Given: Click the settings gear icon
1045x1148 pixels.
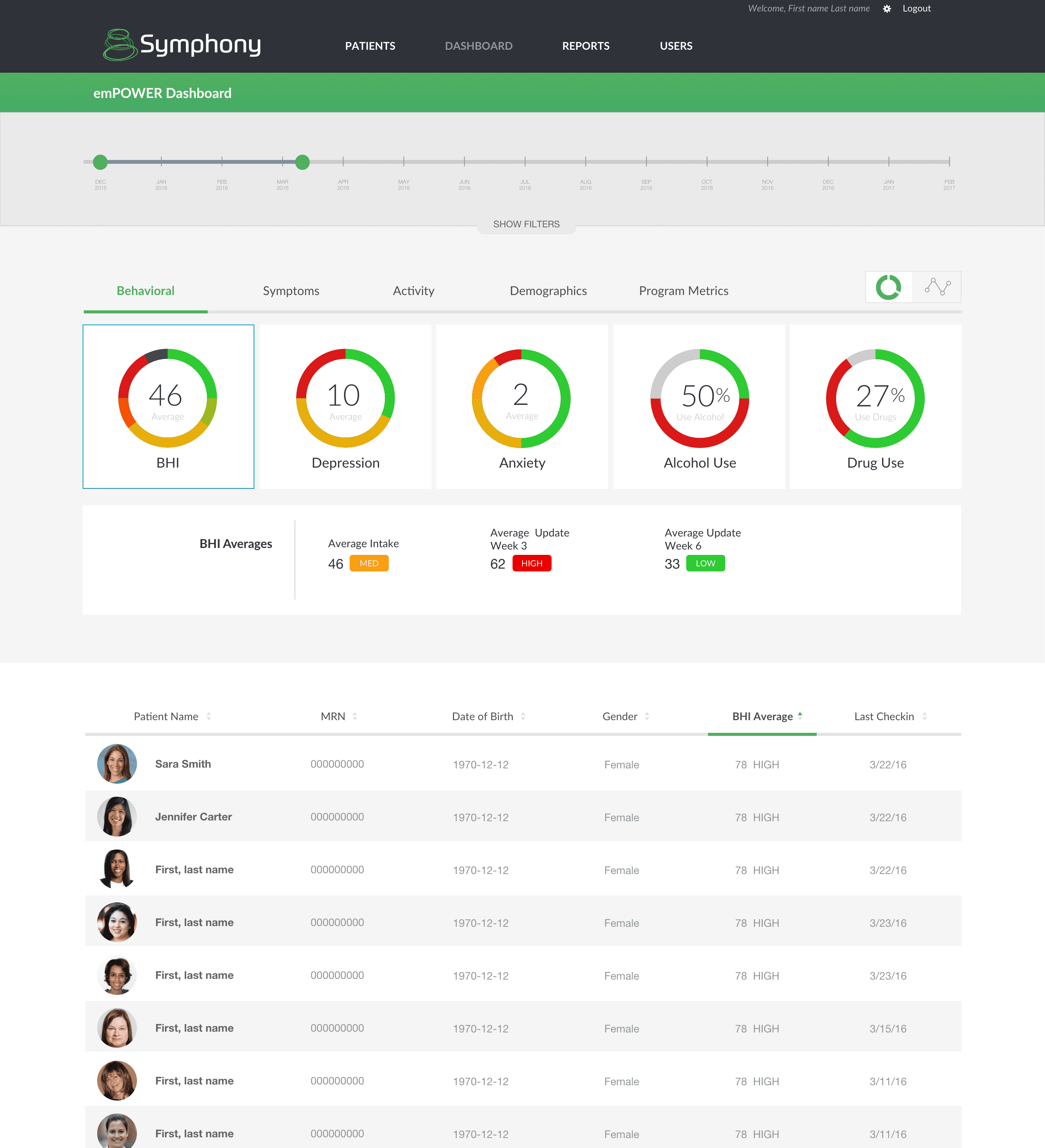Looking at the screenshot, I should pos(887,8).
